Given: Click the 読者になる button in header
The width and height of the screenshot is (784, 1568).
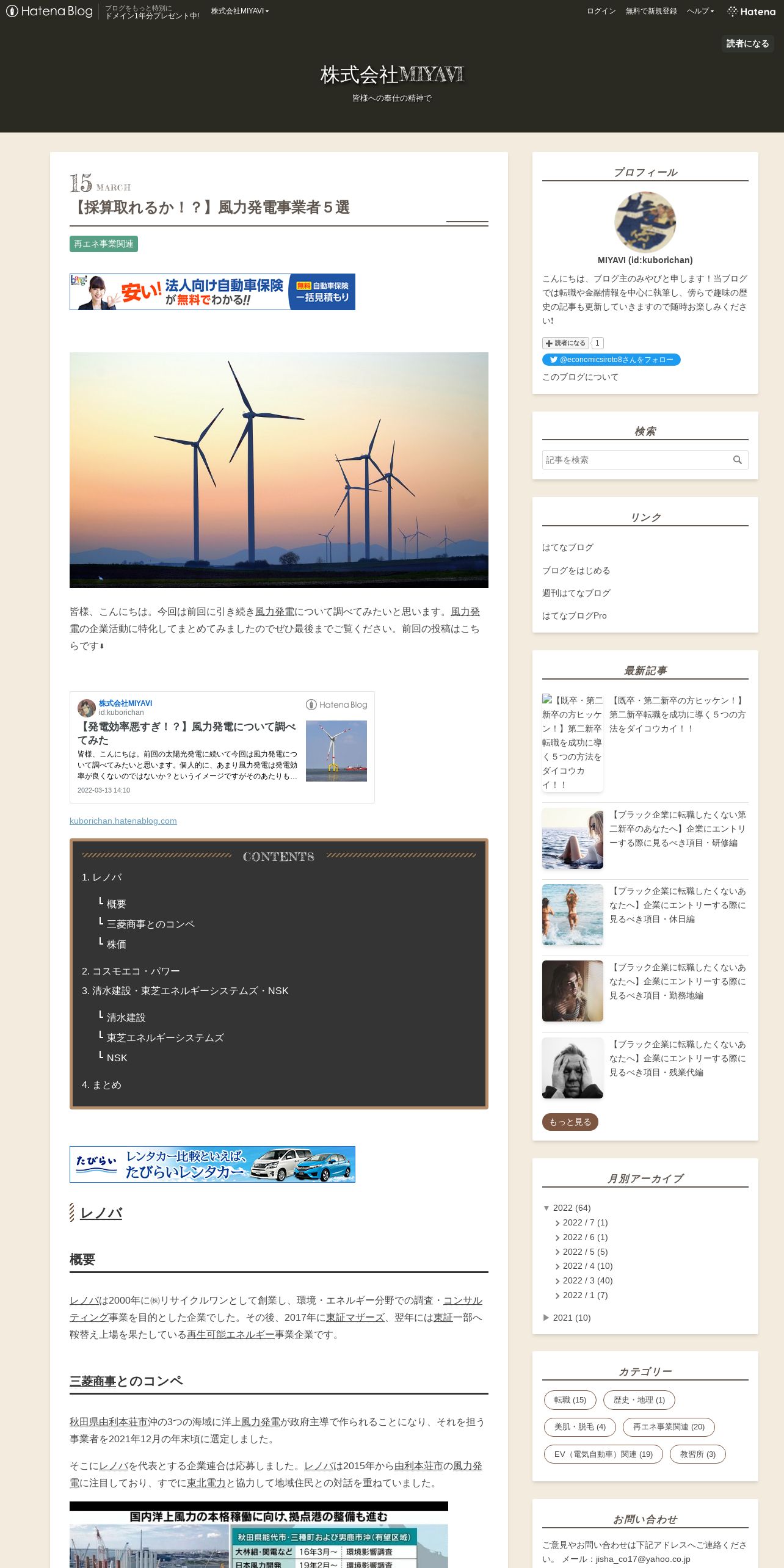Looking at the screenshot, I should pos(747,43).
